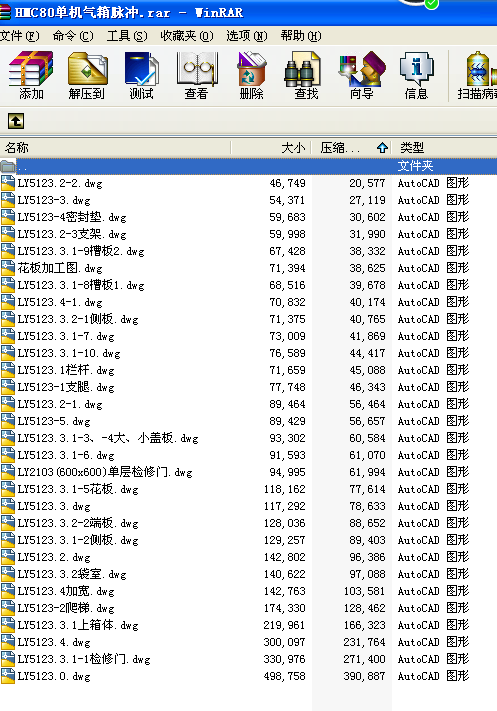Select file LY5123.3.1-2侧板.dwg
497x711 pixels.
(x=78, y=540)
